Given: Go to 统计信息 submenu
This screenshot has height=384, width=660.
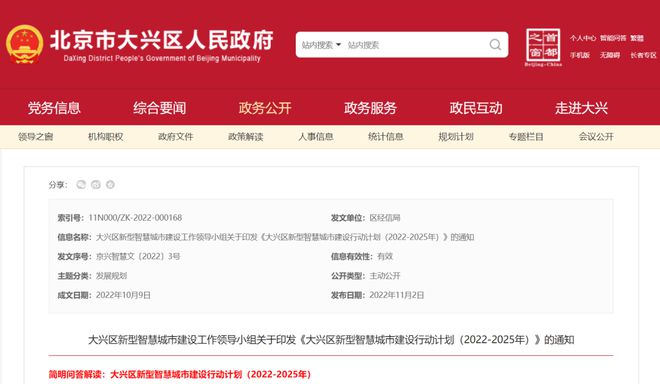Looking at the screenshot, I should pos(386,136).
